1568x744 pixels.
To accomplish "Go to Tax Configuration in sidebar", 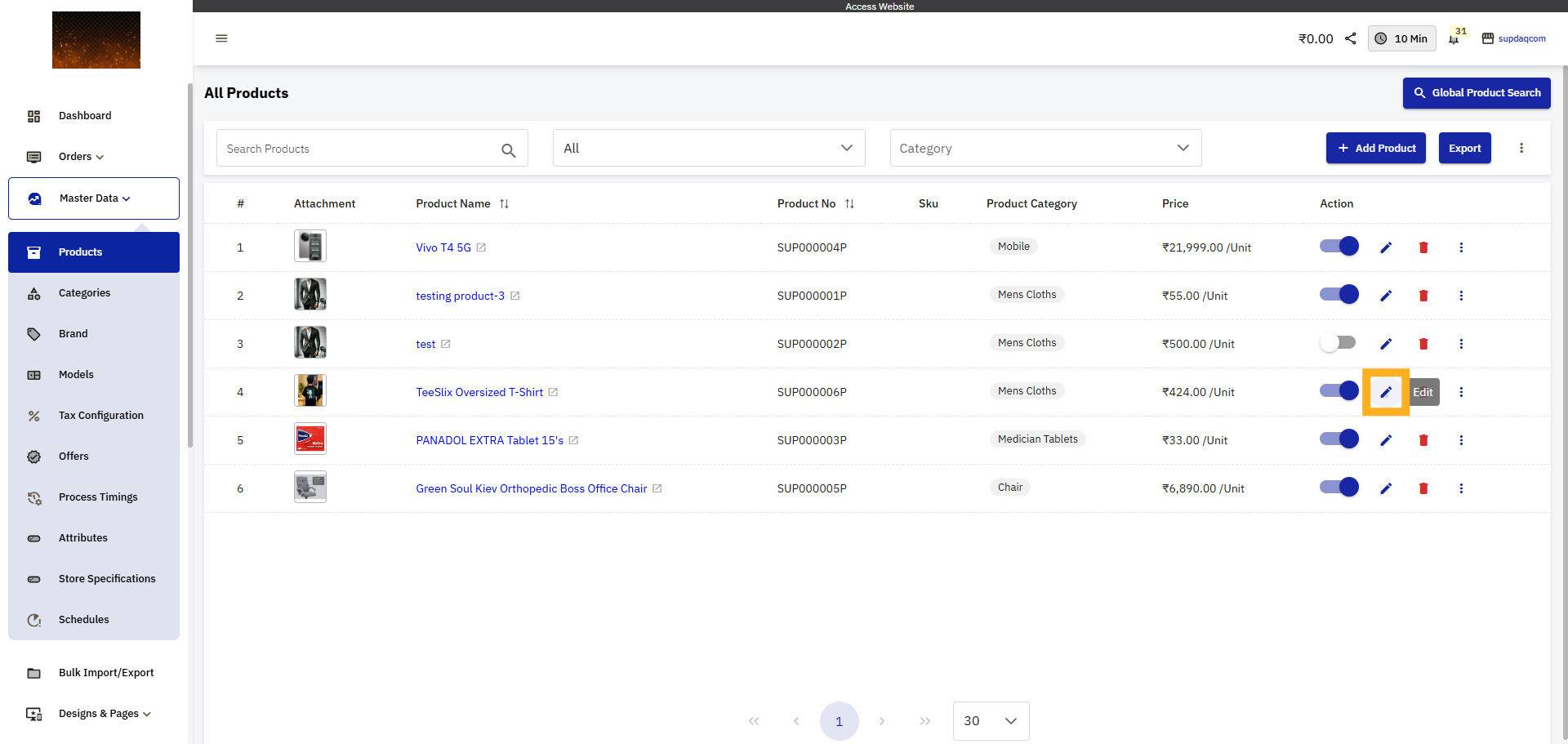I will coord(100,416).
